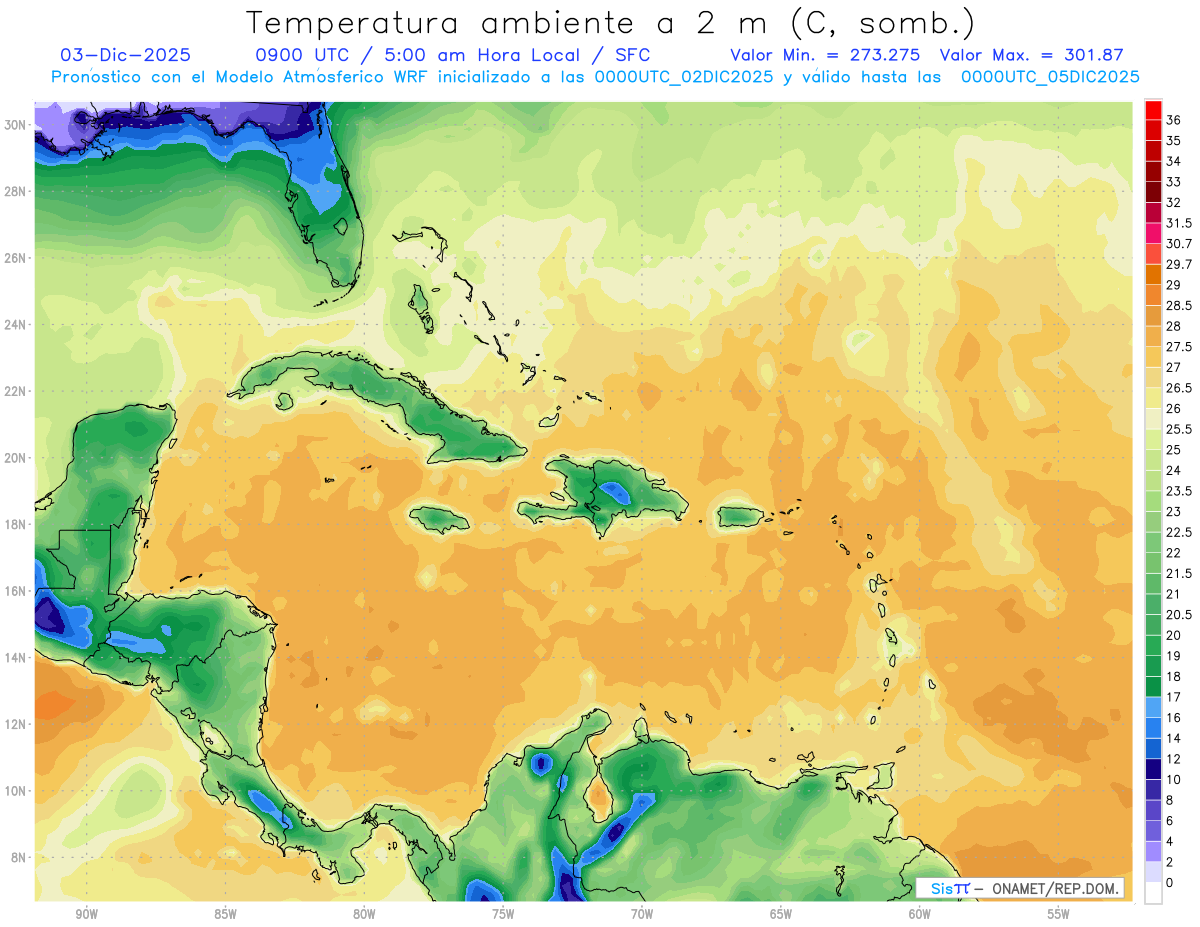Click the longitude label '70W'
Screen dimensions: 1200x927
[642, 914]
